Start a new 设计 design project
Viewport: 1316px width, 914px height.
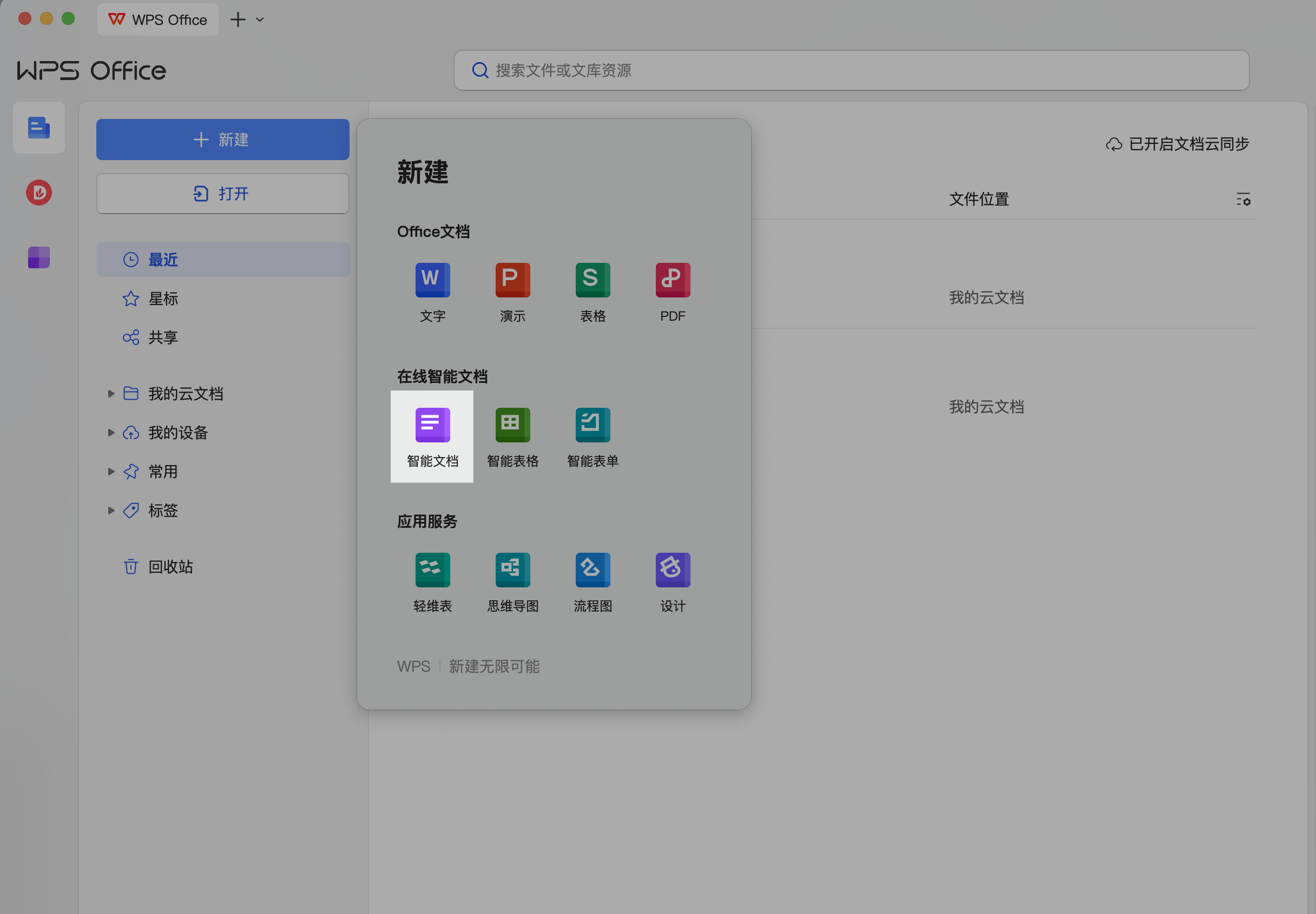[673, 571]
